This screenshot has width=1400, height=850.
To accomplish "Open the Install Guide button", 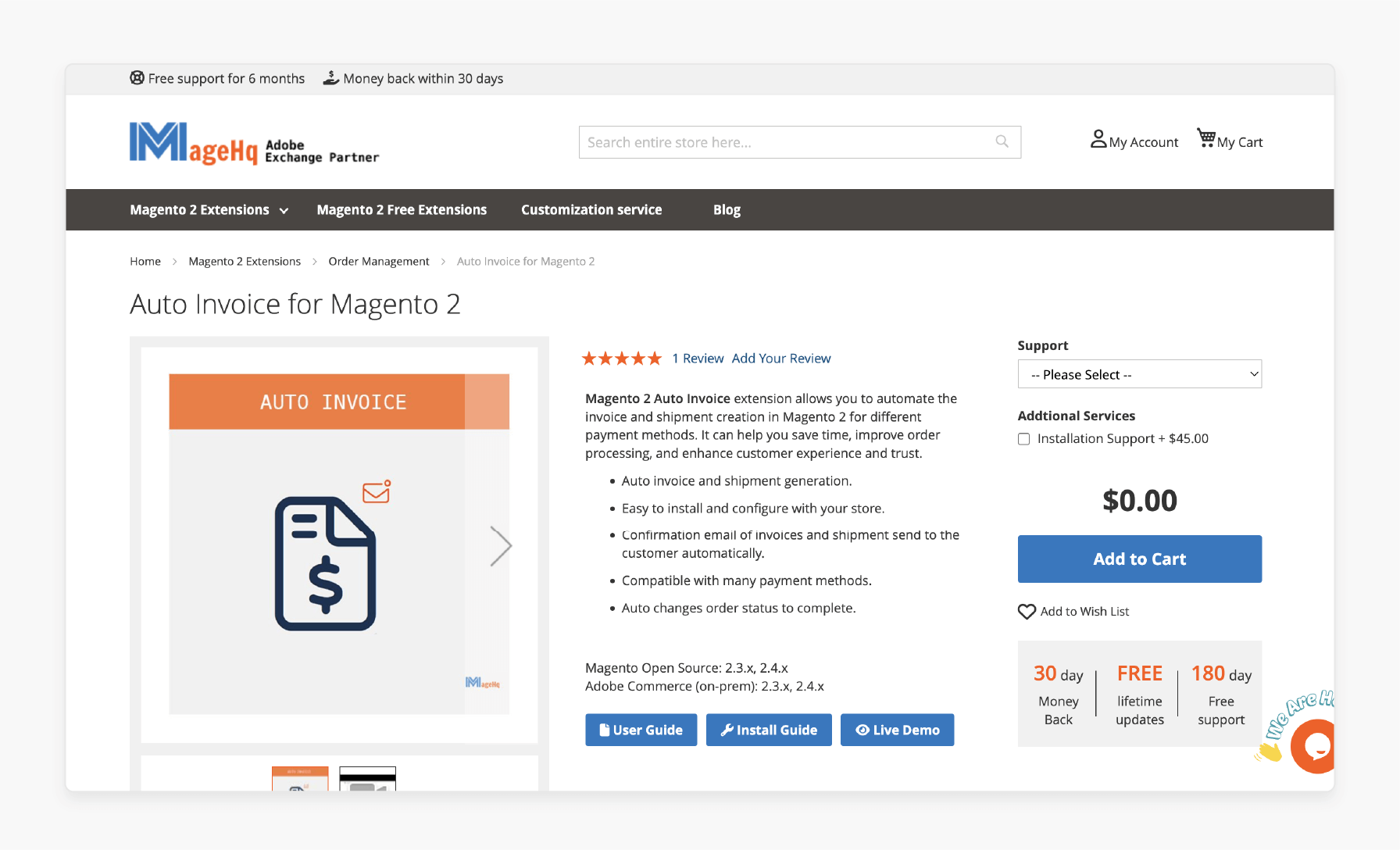I will click(x=769, y=730).
